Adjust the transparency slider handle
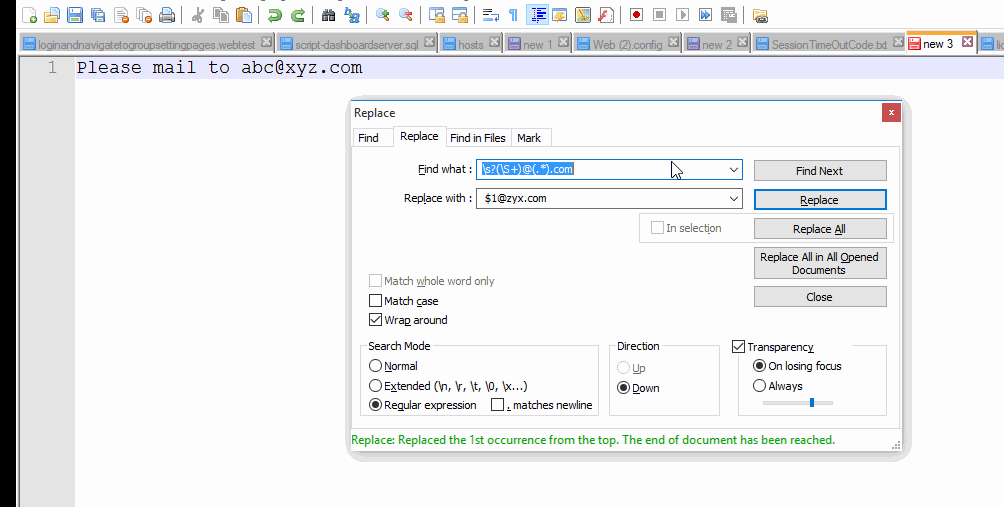Image resolution: width=1004 pixels, height=507 pixels. (x=812, y=403)
